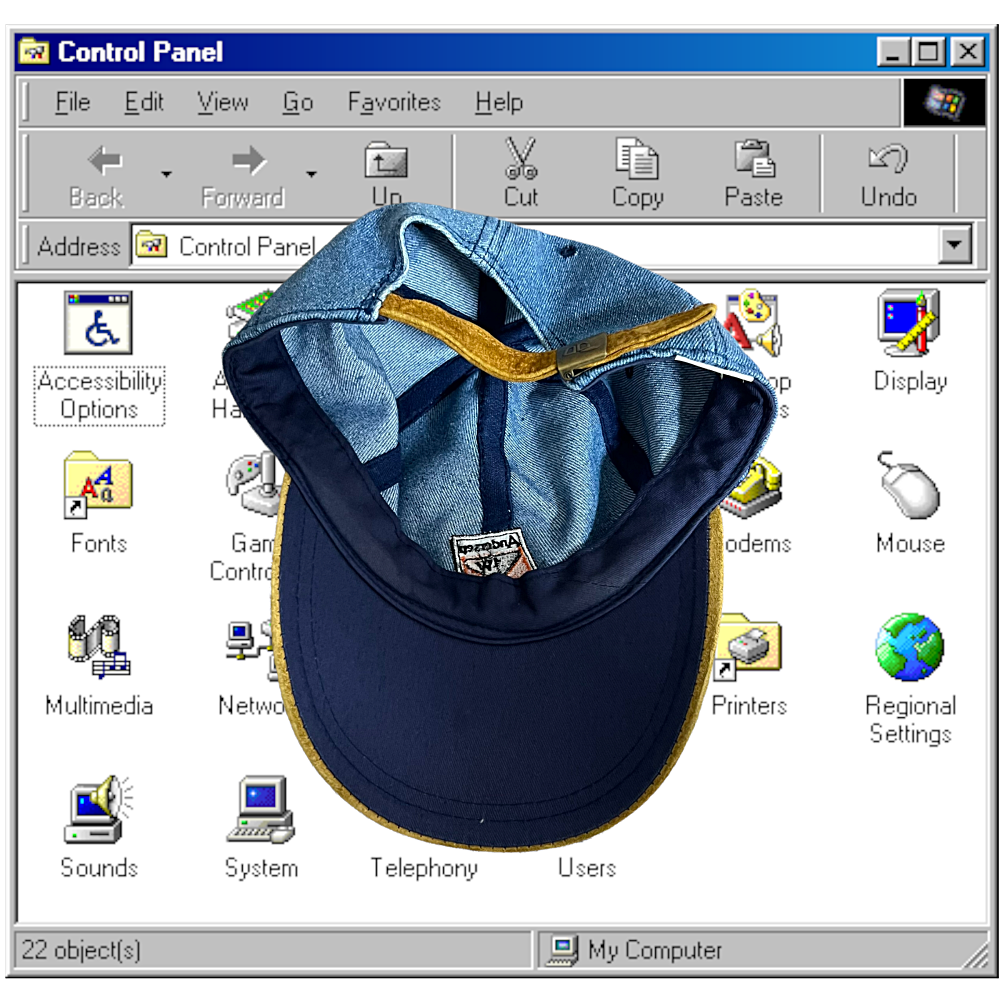
Task: Open the File menu
Action: click(72, 102)
